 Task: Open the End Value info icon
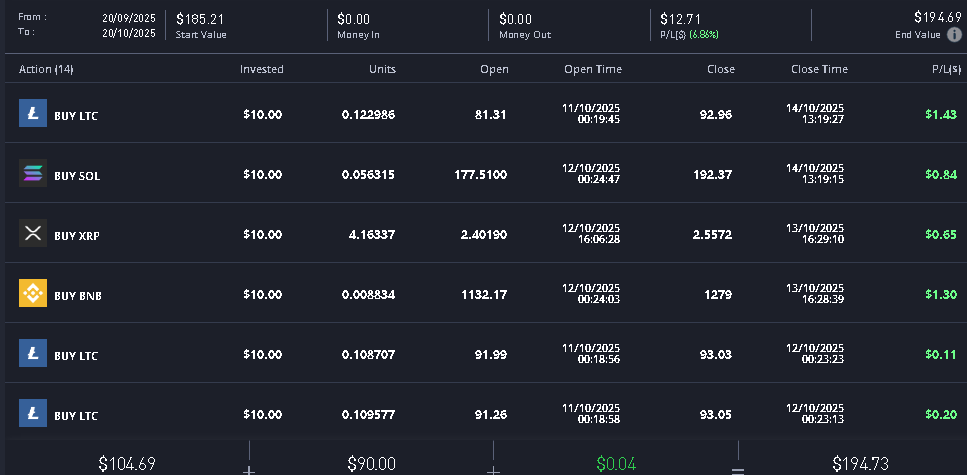point(954,34)
